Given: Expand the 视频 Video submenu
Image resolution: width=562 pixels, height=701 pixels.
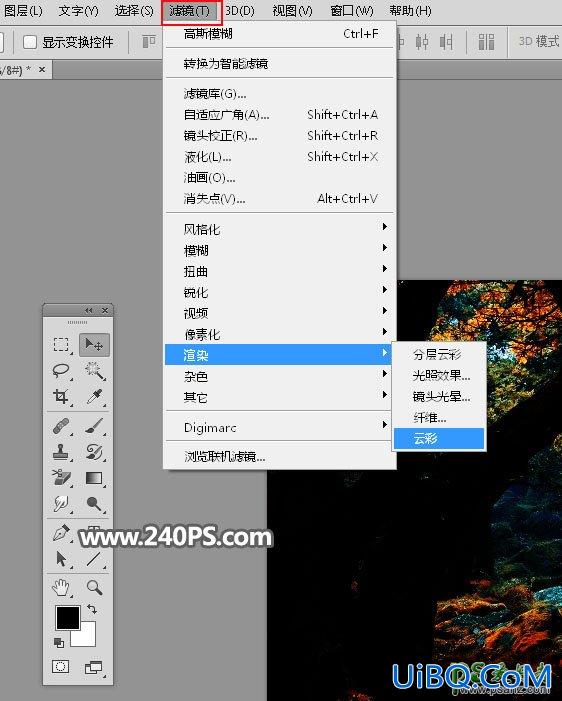Looking at the screenshot, I should pos(280,313).
